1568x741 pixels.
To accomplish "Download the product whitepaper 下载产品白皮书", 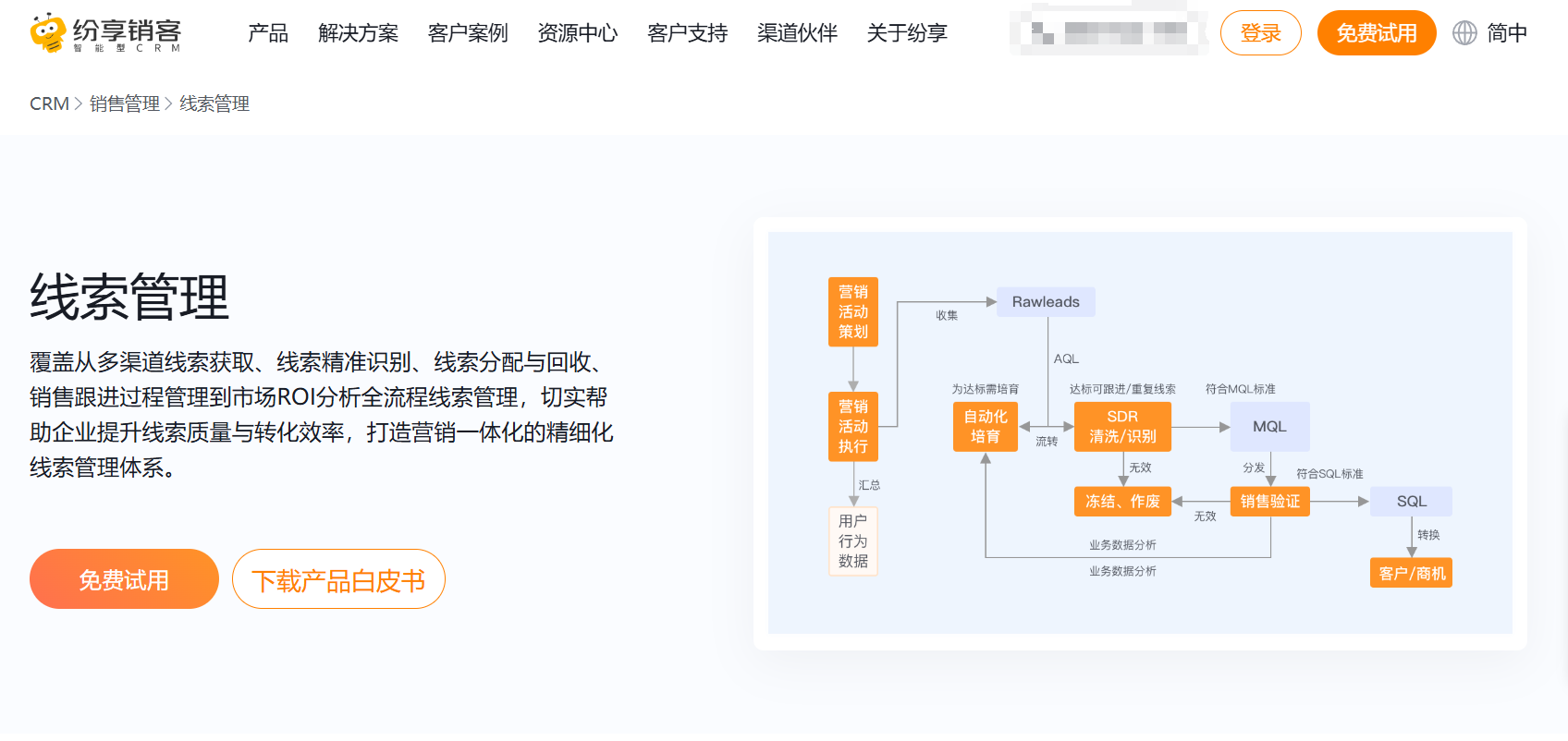I will [338, 579].
